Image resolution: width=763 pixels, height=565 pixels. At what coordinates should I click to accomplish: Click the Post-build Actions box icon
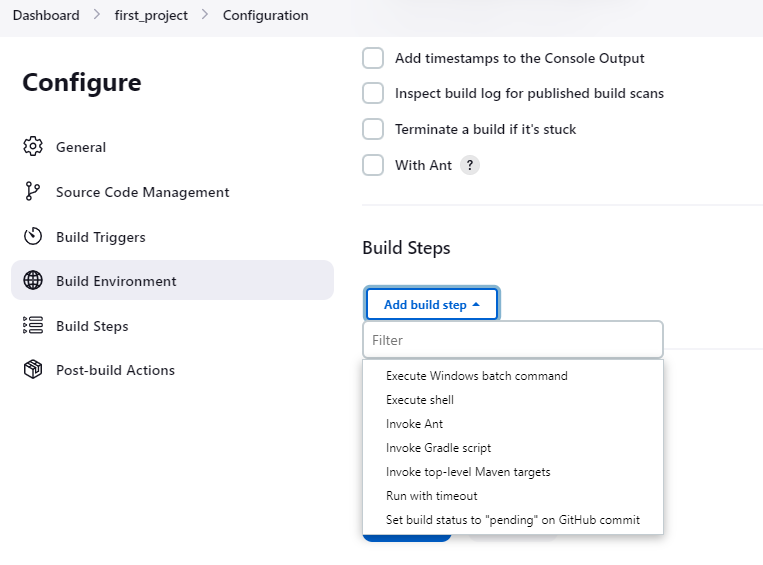click(33, 370)
